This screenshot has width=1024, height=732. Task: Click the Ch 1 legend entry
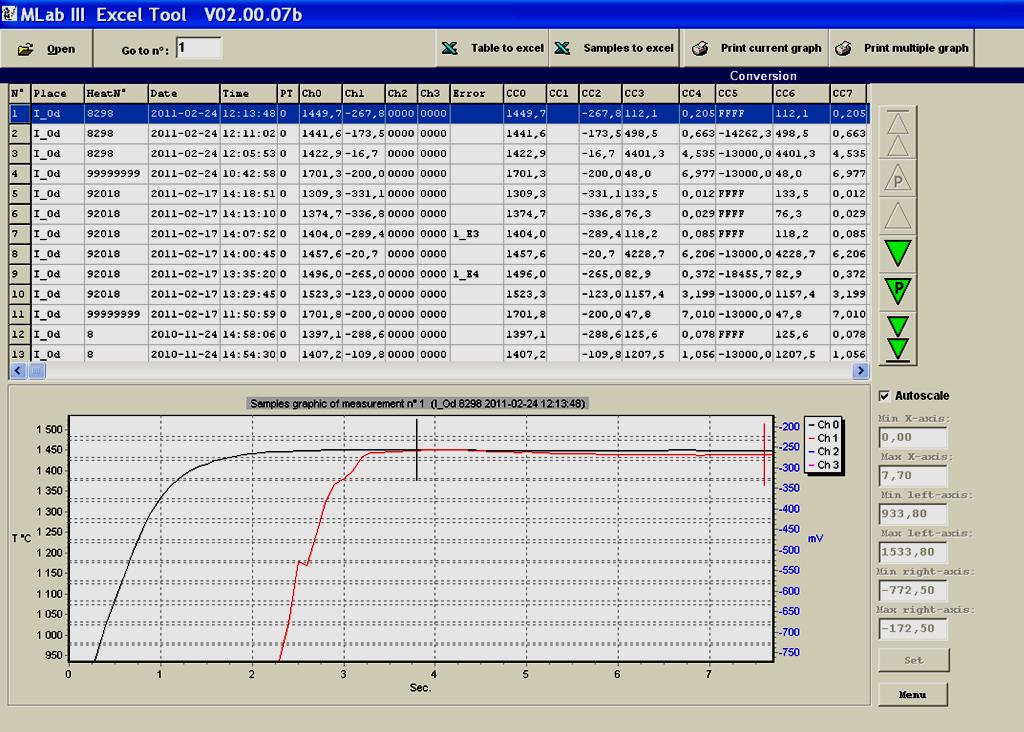pyautogui.click(x=824, y=438)
